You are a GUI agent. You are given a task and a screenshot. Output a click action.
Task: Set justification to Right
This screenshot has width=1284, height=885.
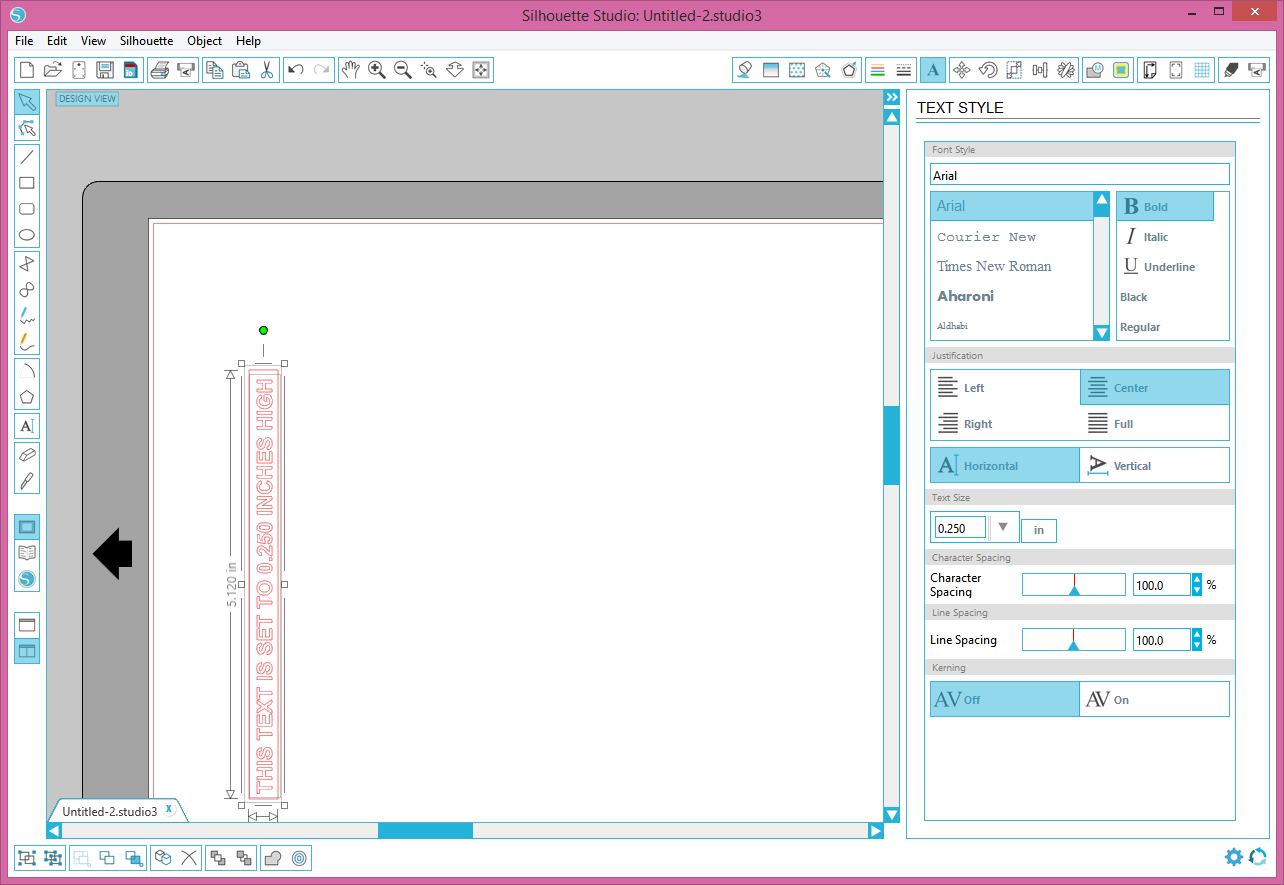(1005, 424)
